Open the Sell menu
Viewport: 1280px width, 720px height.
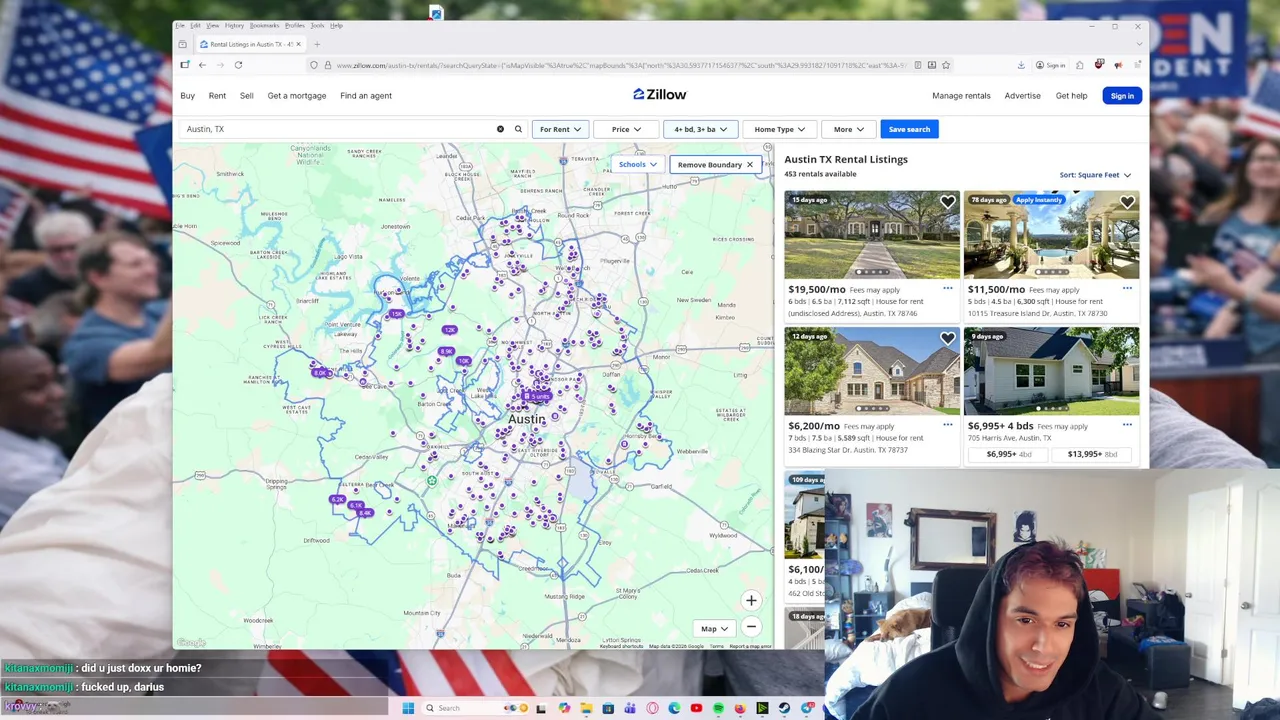coord(246,96)
